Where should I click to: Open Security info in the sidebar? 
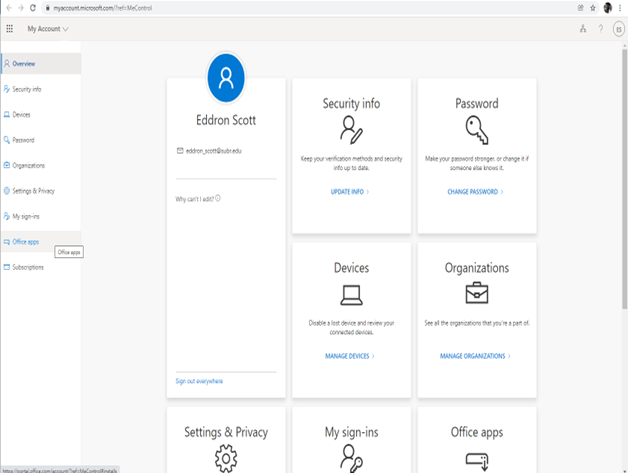41,89
